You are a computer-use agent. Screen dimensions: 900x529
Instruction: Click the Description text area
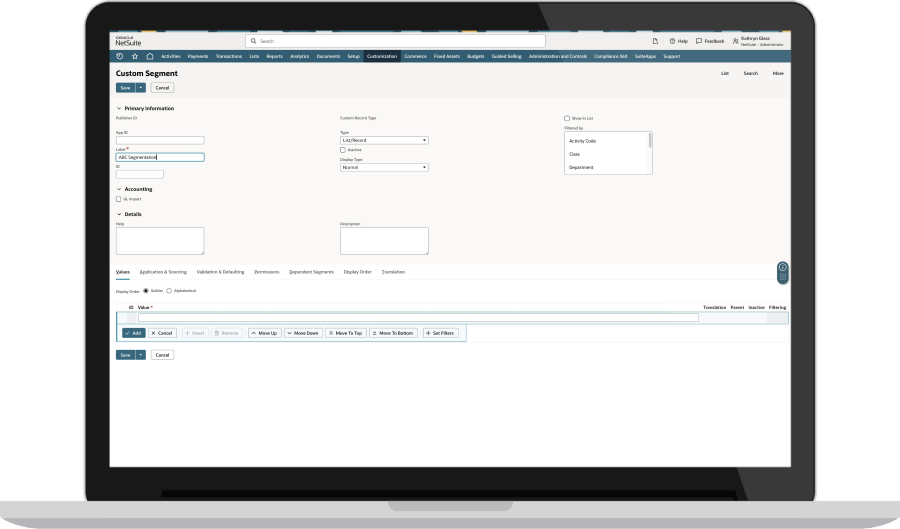point(384,240)
